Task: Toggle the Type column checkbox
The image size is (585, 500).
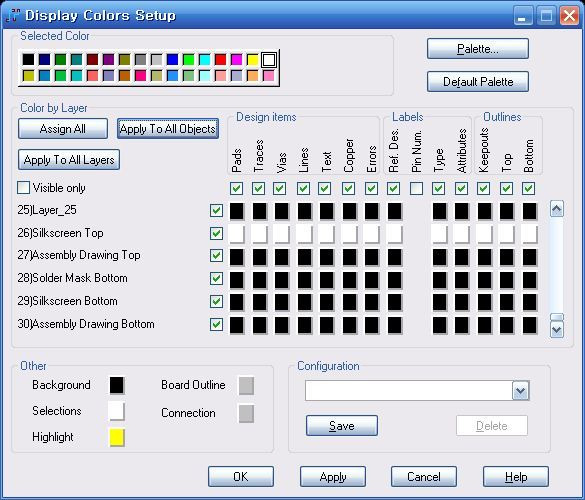Action: (439, 188)
